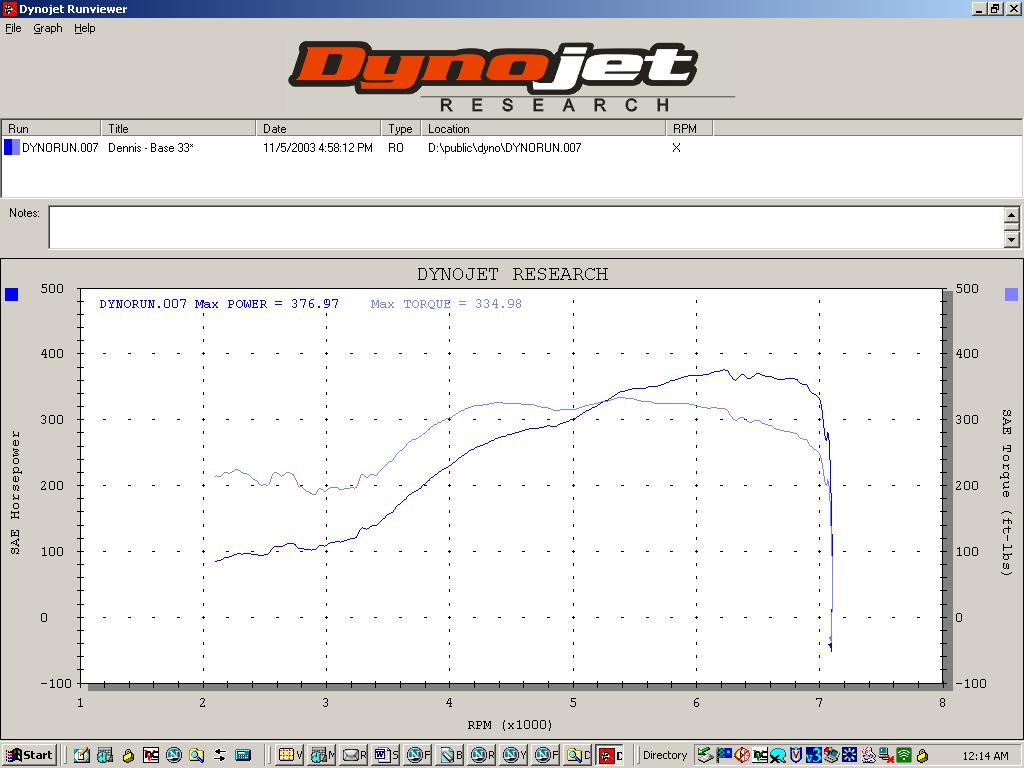Click the location path D:\public\dyno\DYNORUN.007

[504, 148]
